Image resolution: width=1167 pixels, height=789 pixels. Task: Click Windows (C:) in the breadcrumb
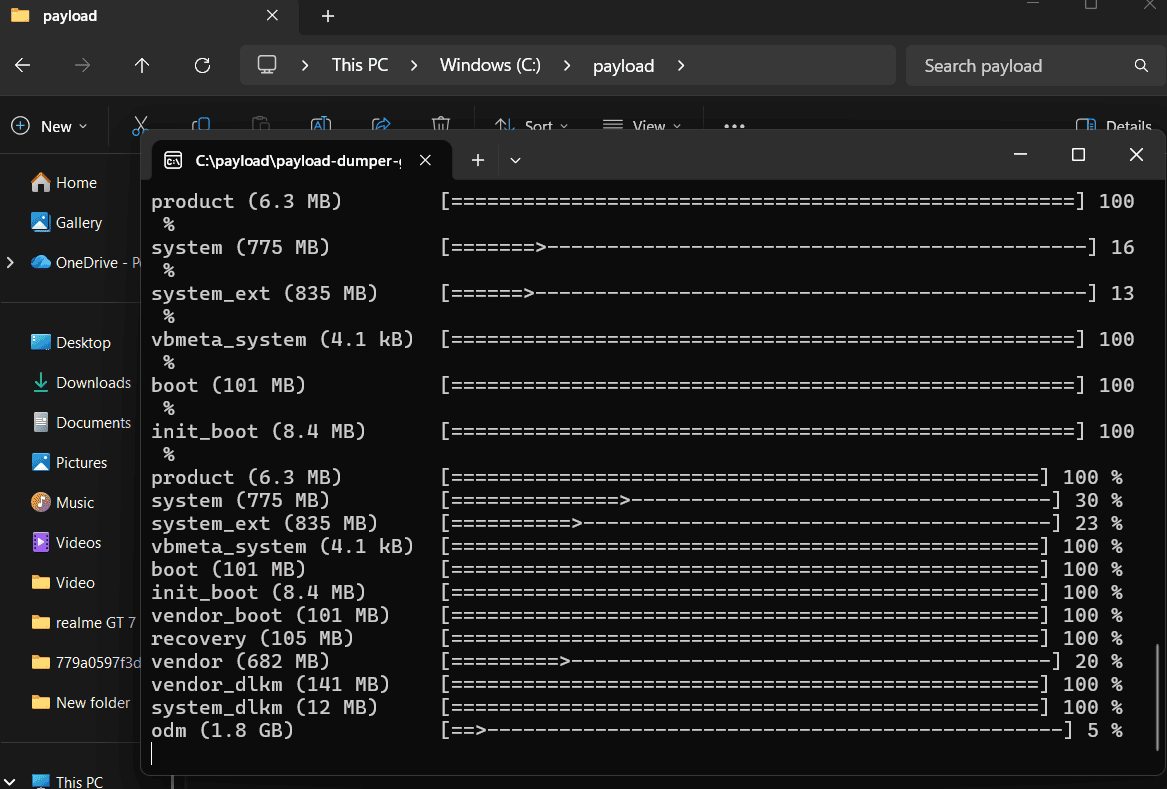click(490, 65)
